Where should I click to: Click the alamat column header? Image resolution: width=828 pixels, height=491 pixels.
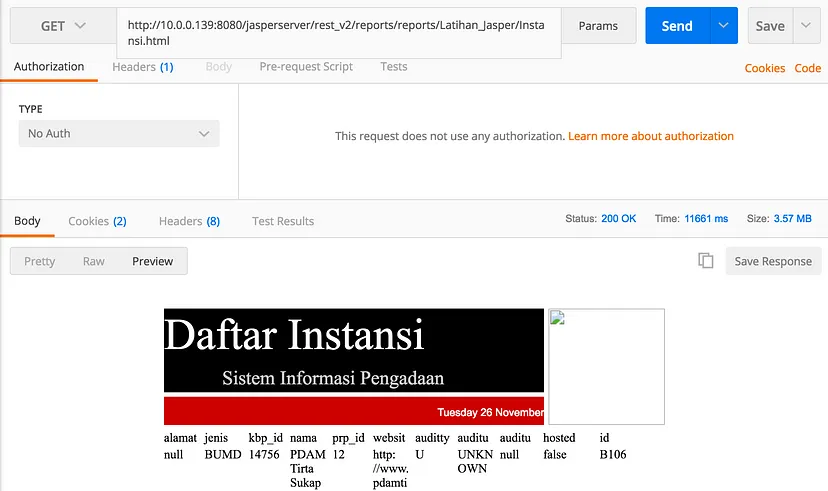tap(180, 438)
